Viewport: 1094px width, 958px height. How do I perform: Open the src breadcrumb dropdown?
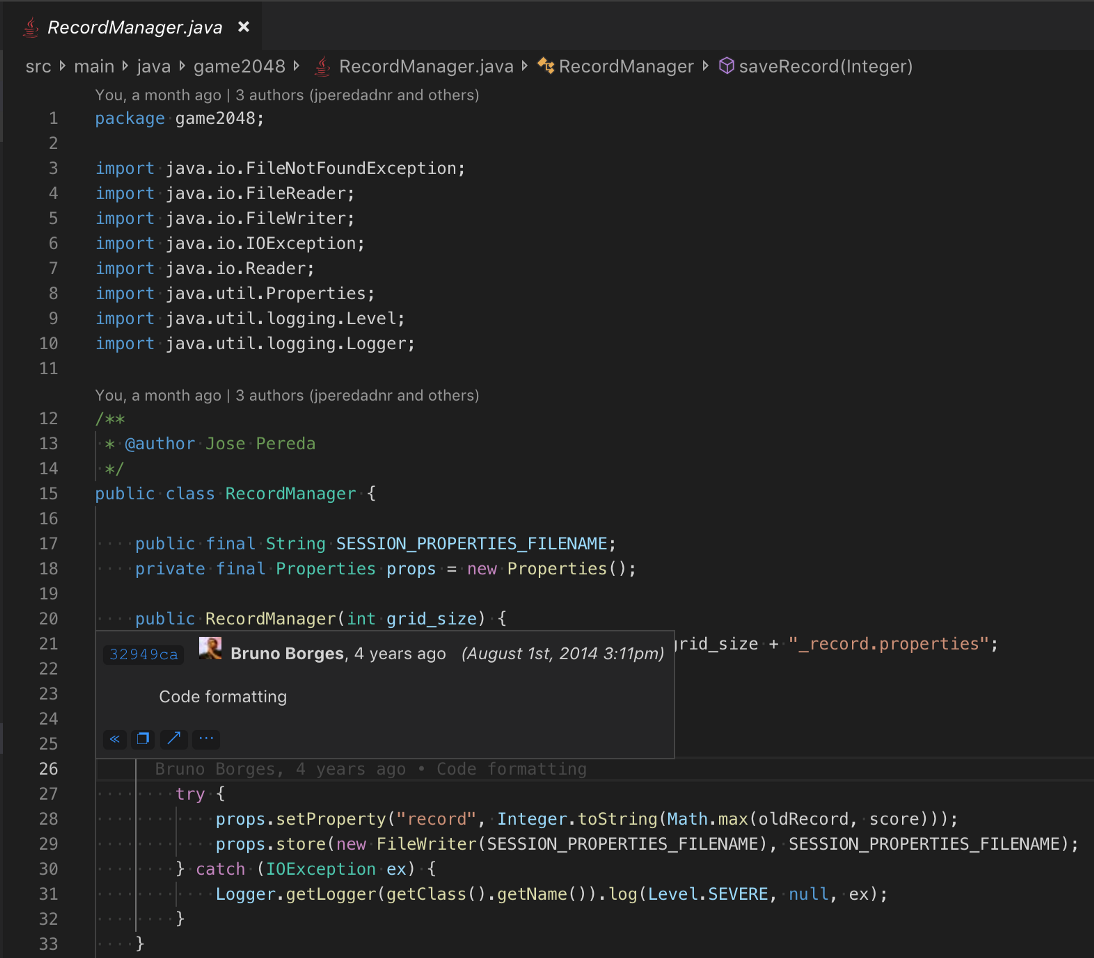(x=38, y=66)
